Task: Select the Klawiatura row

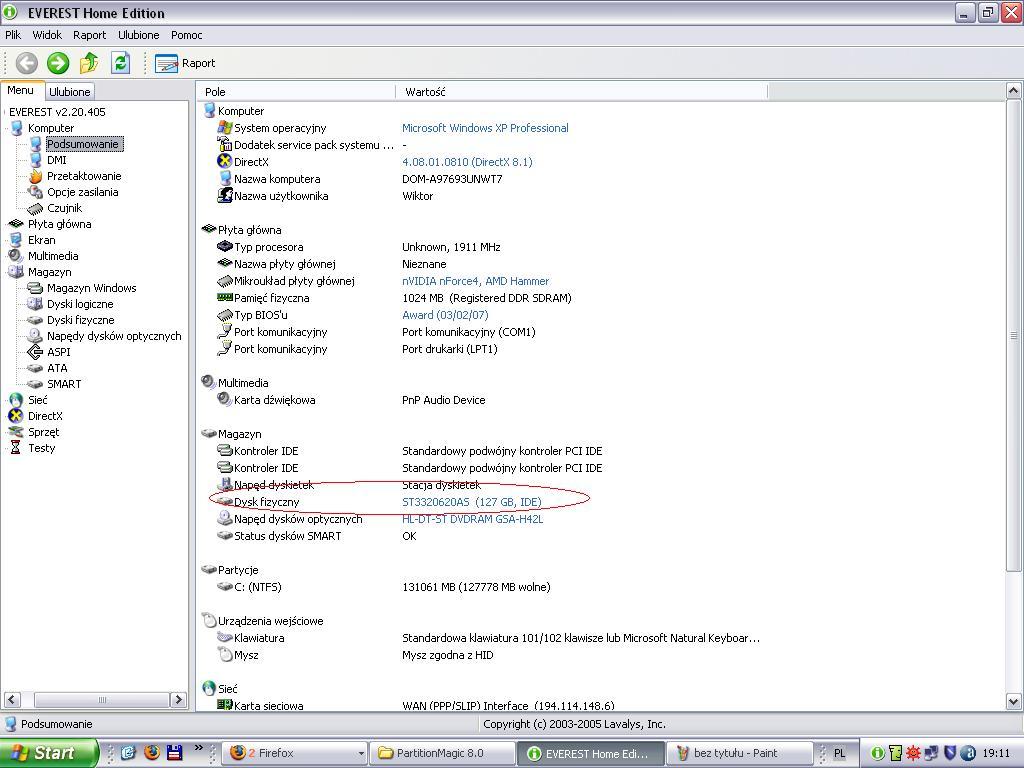Action: click(488, 637)
